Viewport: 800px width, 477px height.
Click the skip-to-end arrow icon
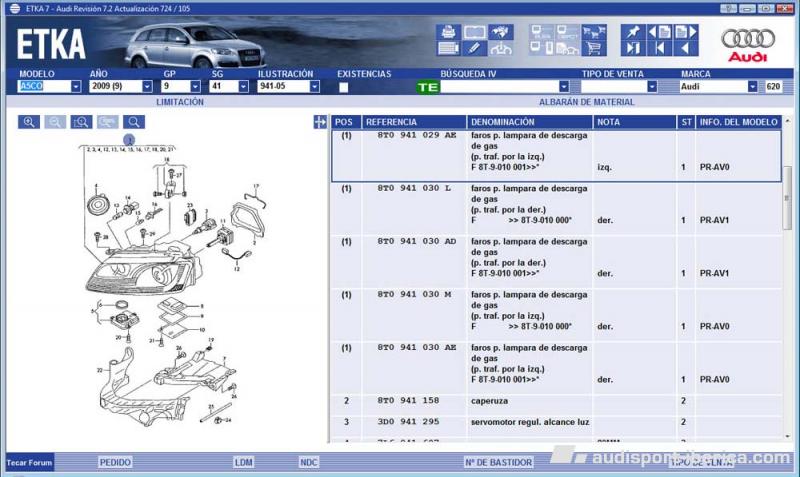click(x=633, y=48)
